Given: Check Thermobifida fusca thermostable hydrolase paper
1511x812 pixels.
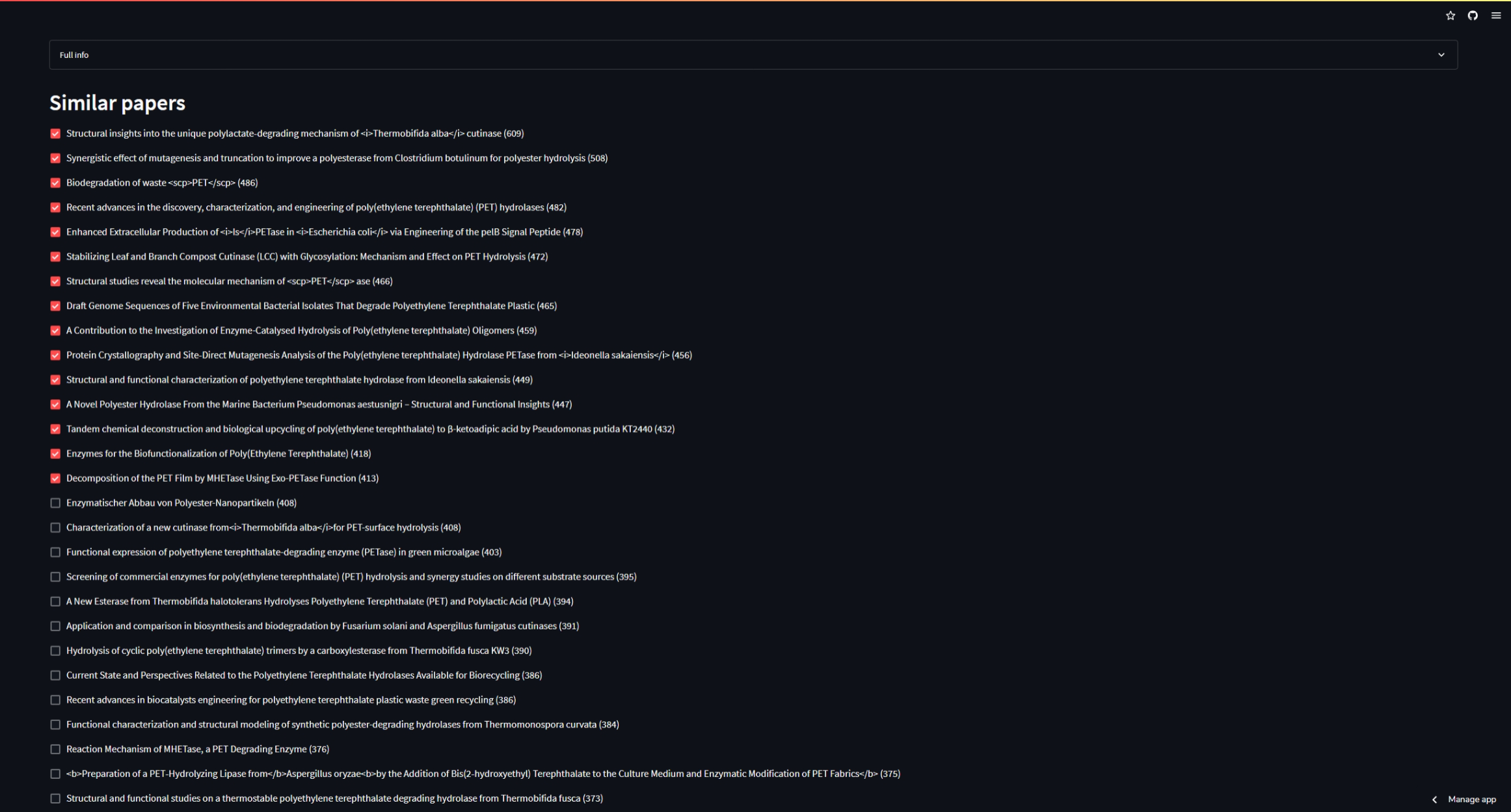Looking at the screenshot, I should 55,798.
